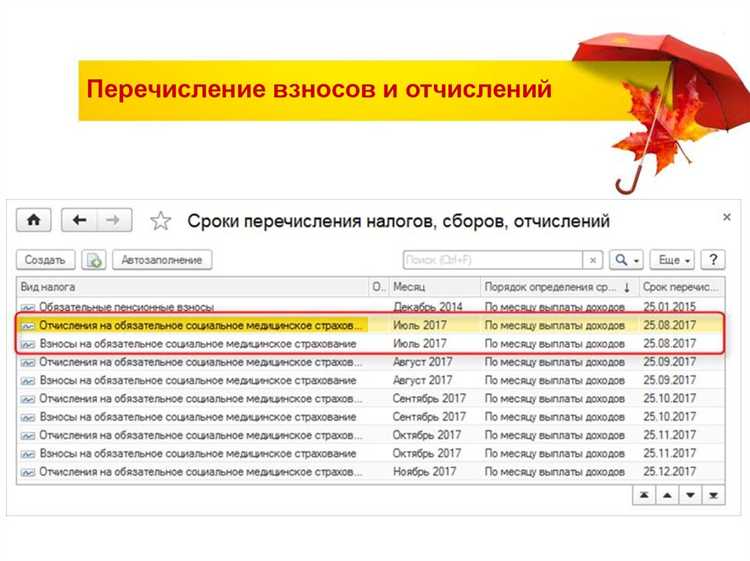Jump to the last record in the list
The image size is (750, 561).
[713, 495]
